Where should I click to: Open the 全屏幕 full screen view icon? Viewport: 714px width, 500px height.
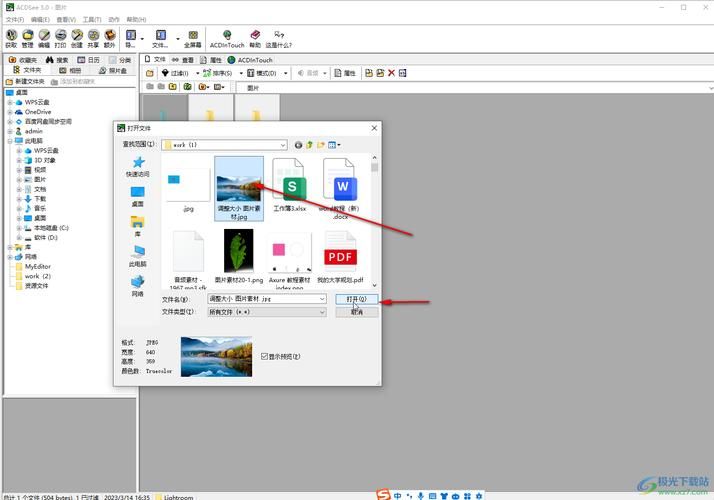click(x=193, y=36)
